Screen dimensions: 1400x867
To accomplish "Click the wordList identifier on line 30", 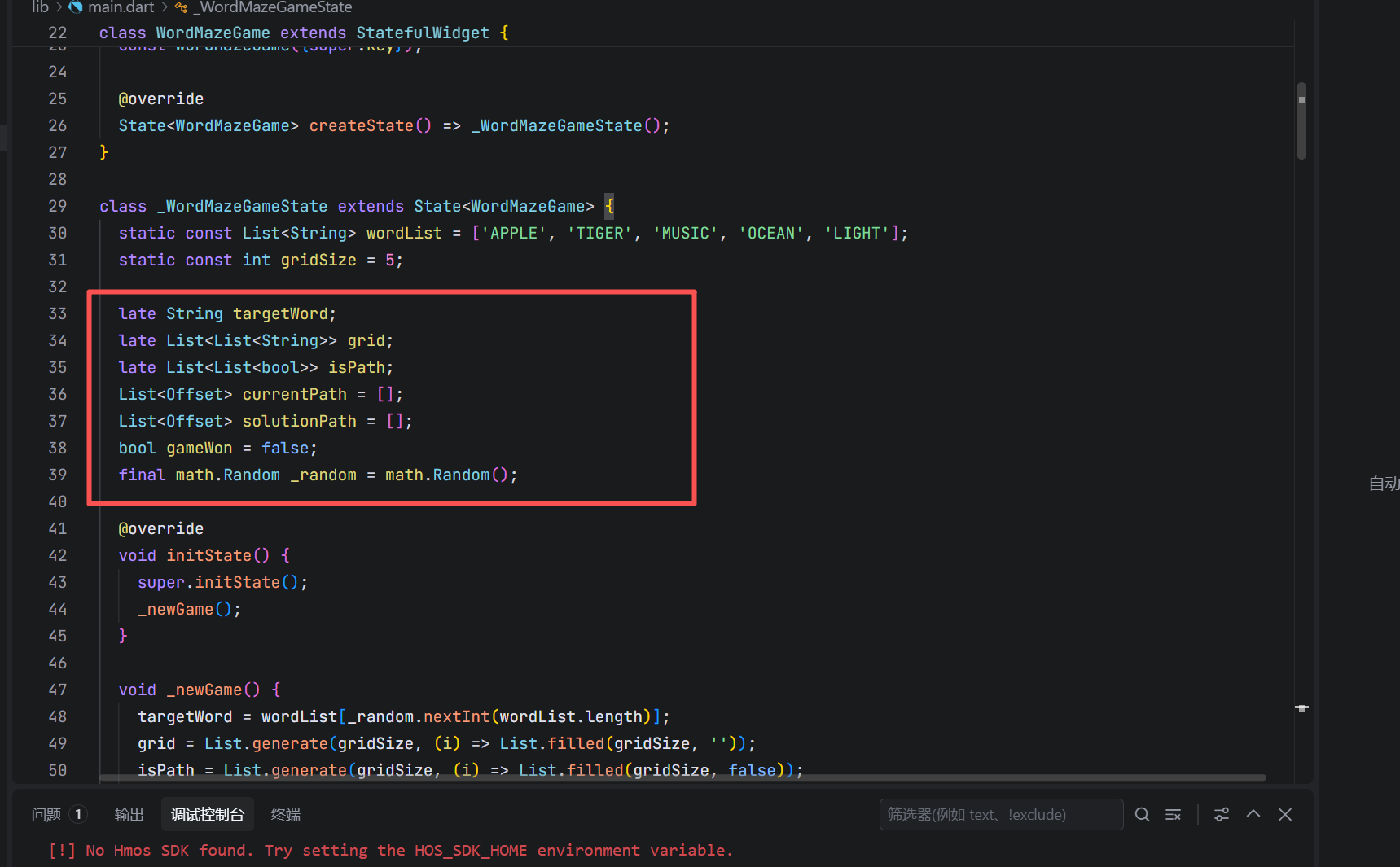I will pyautogui.click(x=404, y=233).
